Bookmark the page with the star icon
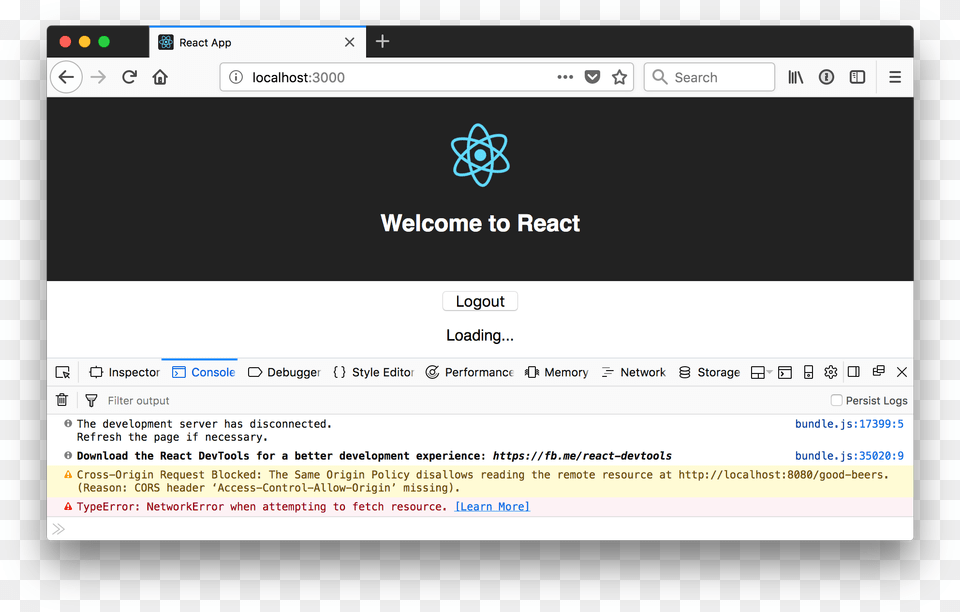This screenshot has height=612, width=960. (x=619, y=76)
